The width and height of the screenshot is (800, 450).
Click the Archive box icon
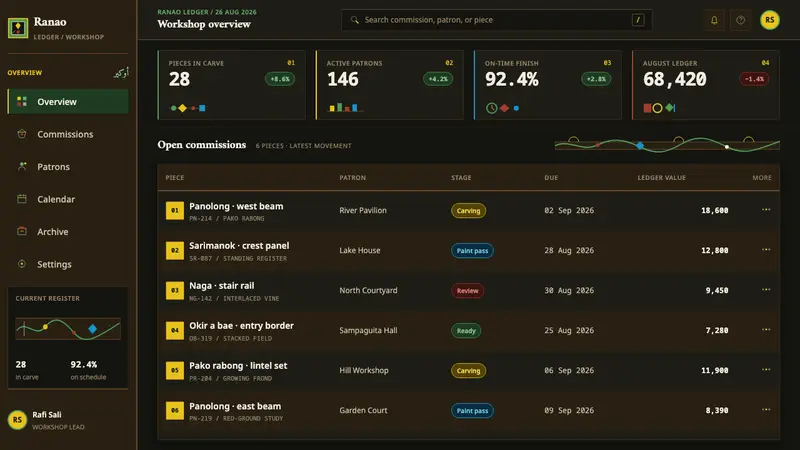[22, 231]
